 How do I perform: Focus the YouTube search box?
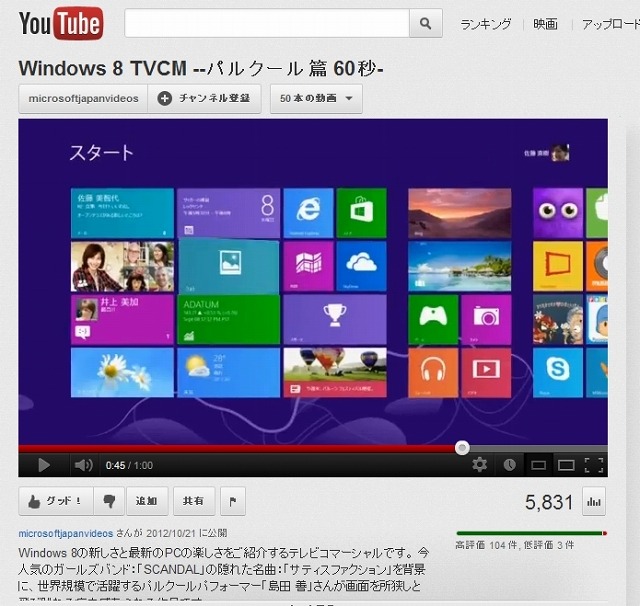[267, 23]
